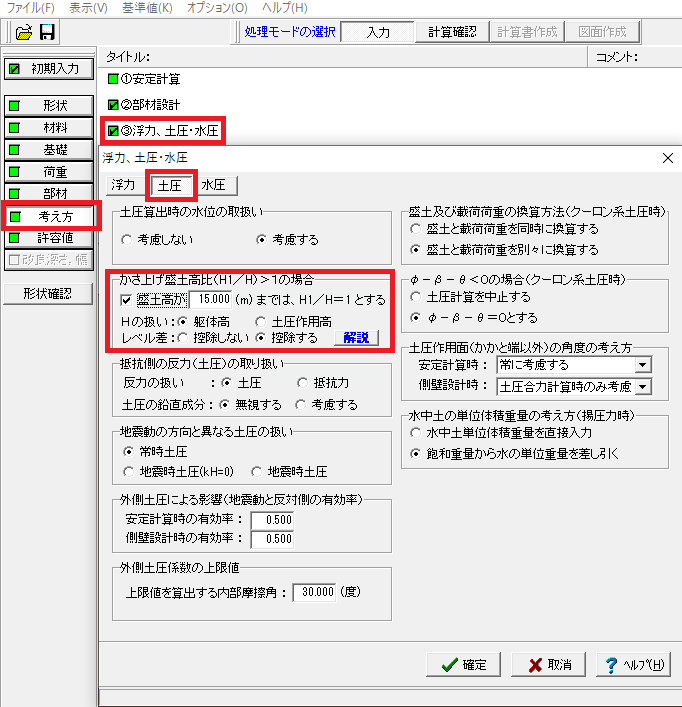Viewport: 682px width, 707px height.
Task: Switch to the 土圧 tab
Action: tap(170, 185)
